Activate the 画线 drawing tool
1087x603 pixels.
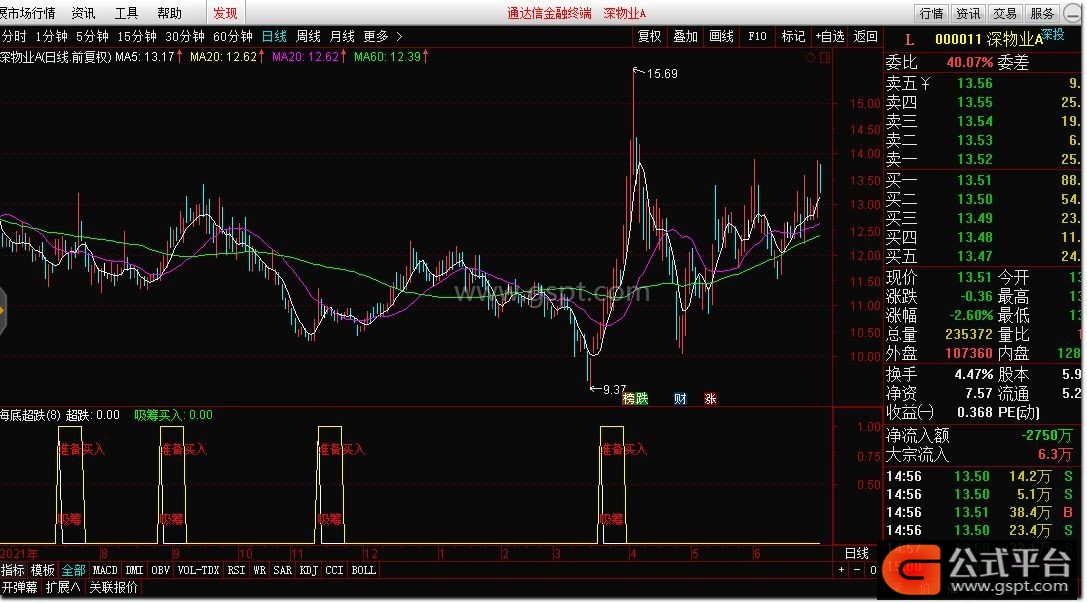(x=722, y=36)
